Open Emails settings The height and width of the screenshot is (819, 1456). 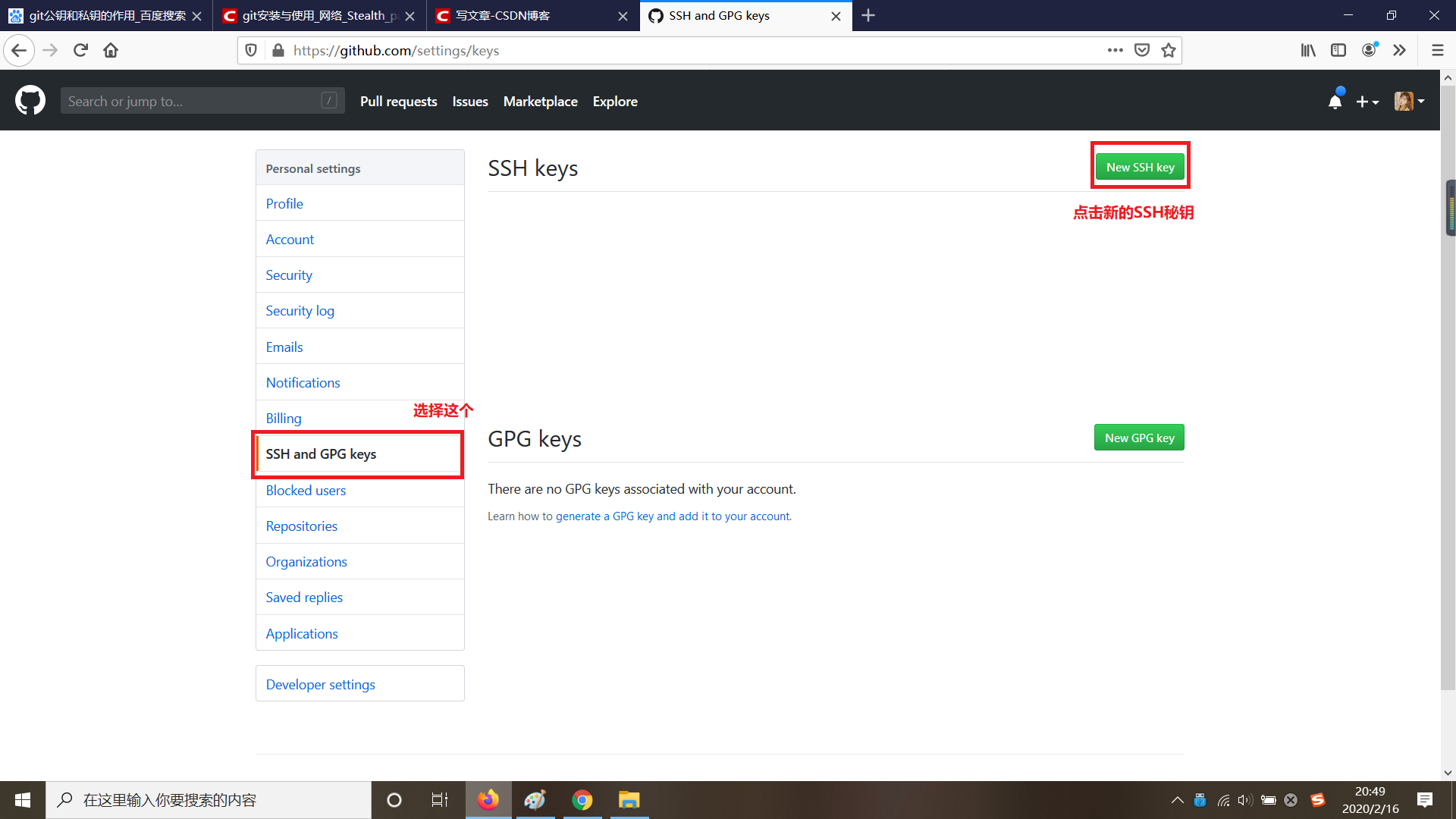(360, 347)
